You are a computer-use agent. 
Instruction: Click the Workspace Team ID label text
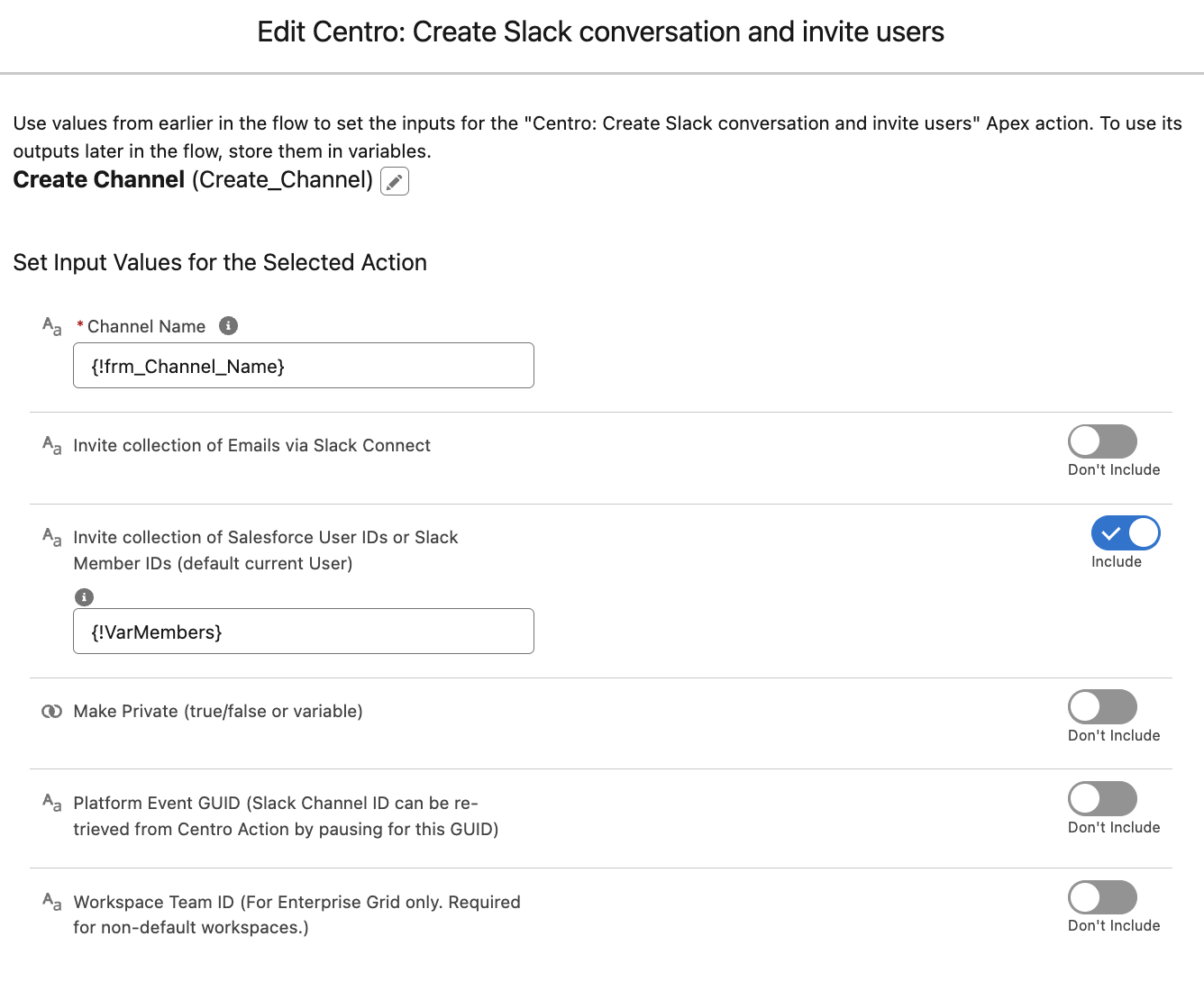click(297, 914)
